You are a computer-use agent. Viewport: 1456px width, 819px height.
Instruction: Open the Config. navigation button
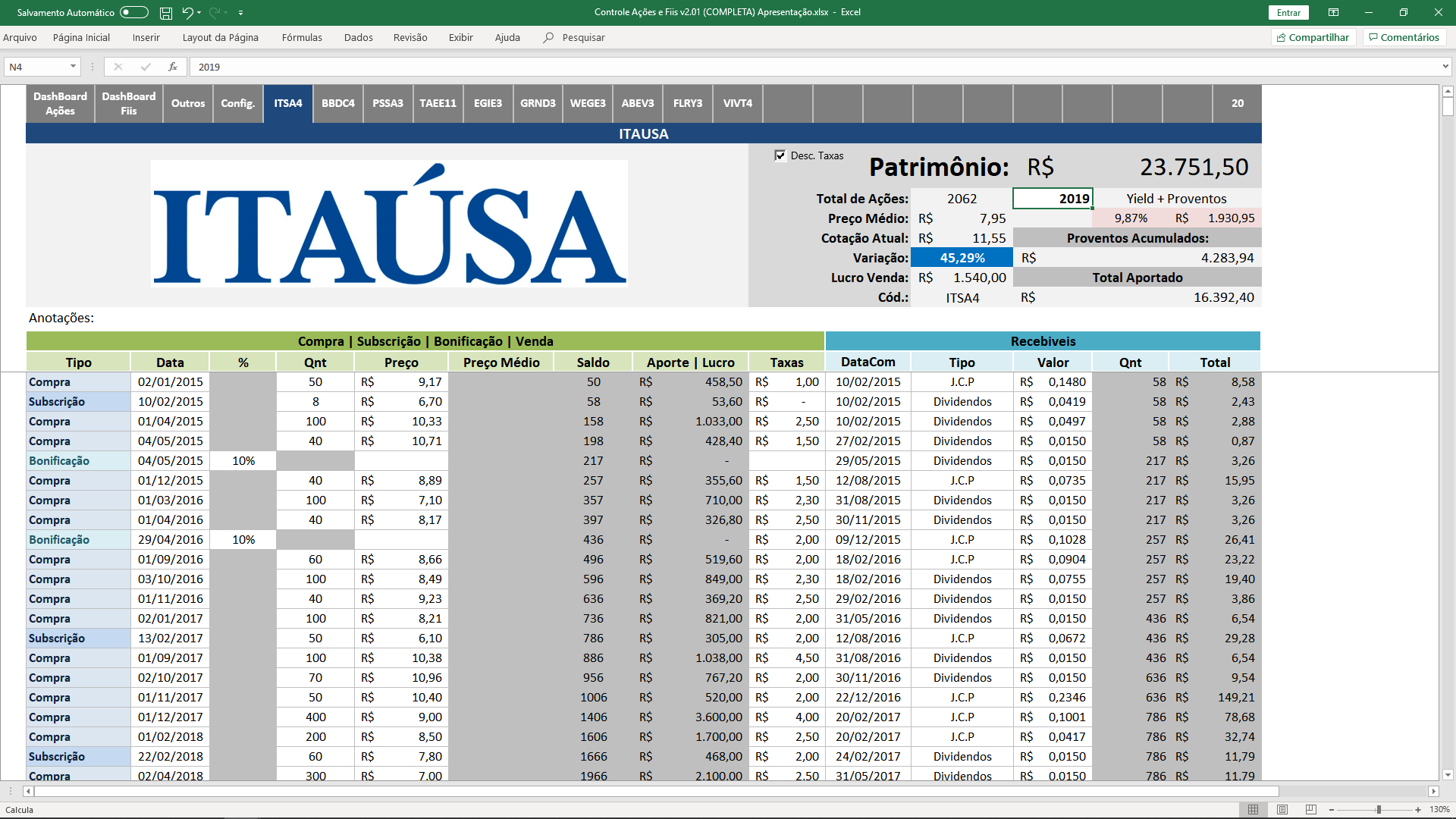(x=237, y=103)
